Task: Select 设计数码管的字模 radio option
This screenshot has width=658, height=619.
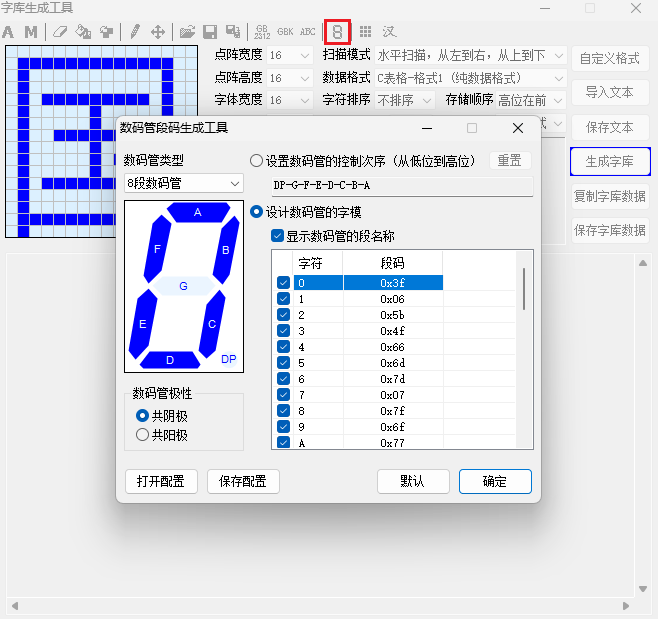Action: click(x=256, y=212)
